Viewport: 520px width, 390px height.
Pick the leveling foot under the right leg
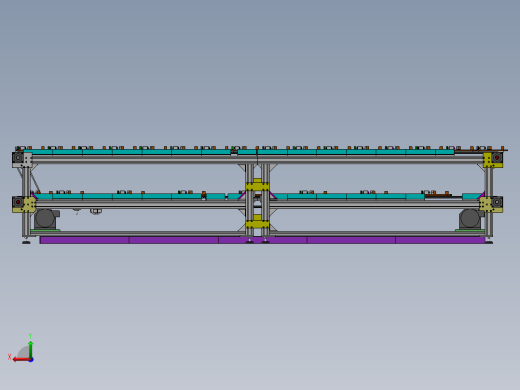point(489,241)
